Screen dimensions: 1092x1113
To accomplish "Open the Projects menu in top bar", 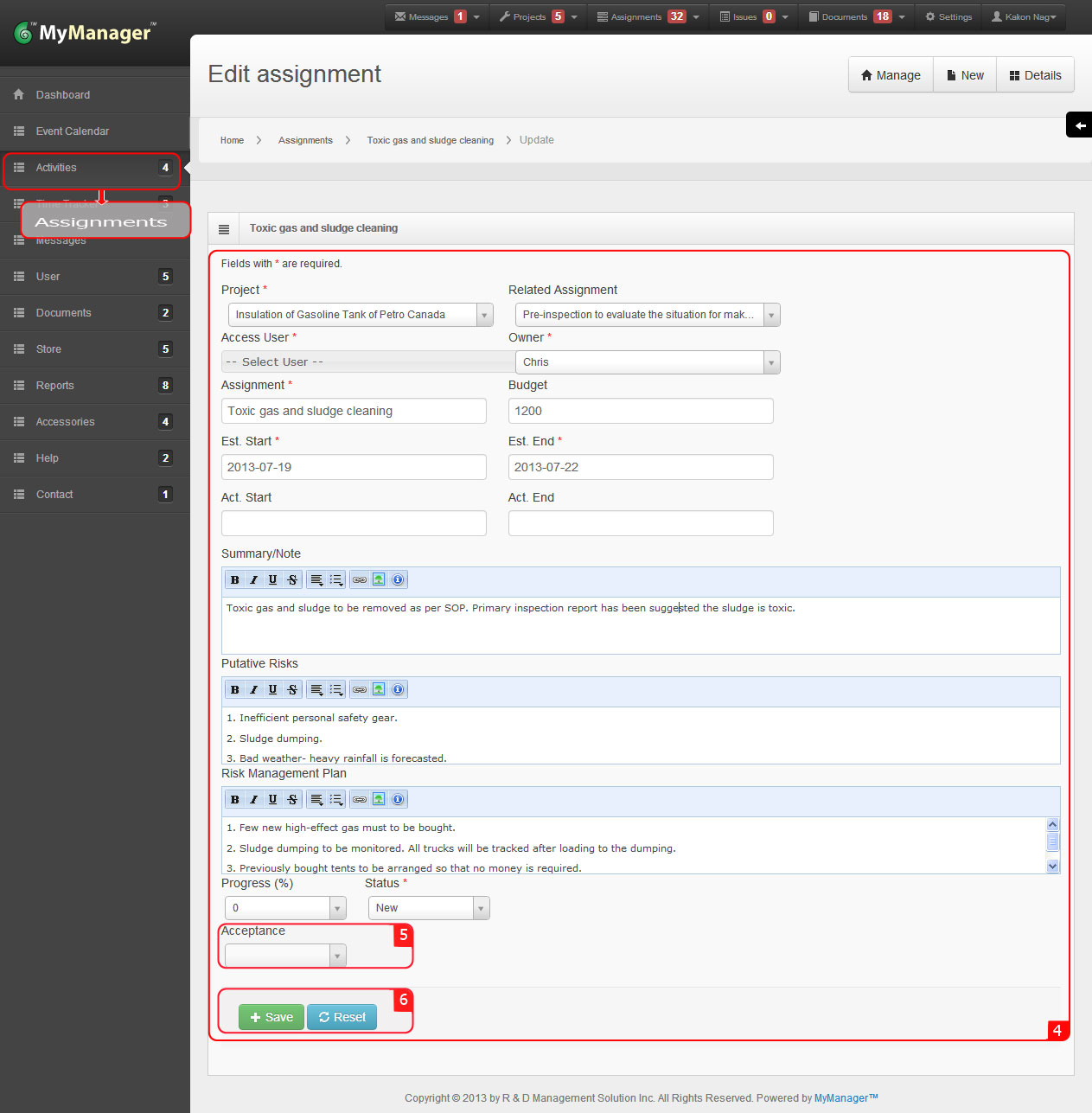I will point(536,17).
